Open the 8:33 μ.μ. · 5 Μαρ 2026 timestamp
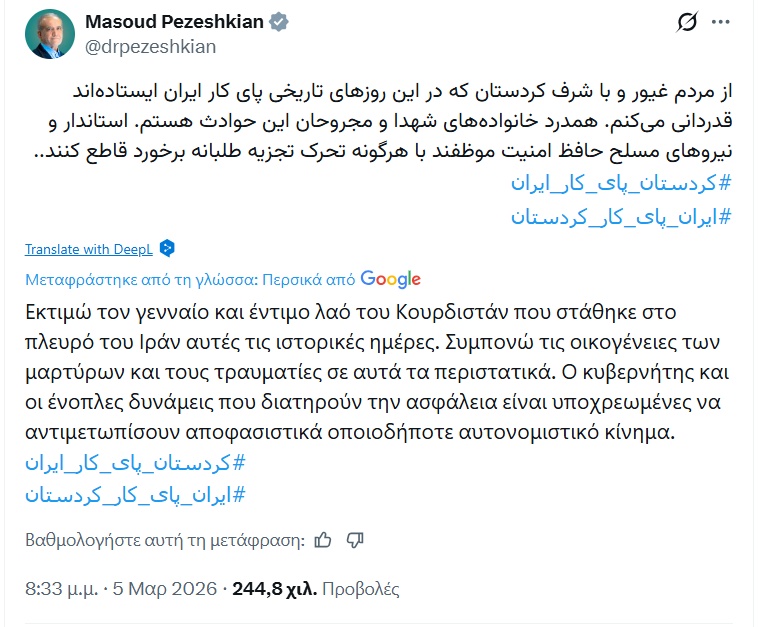The width and height of the screenshot is (765, 627). 121,589
